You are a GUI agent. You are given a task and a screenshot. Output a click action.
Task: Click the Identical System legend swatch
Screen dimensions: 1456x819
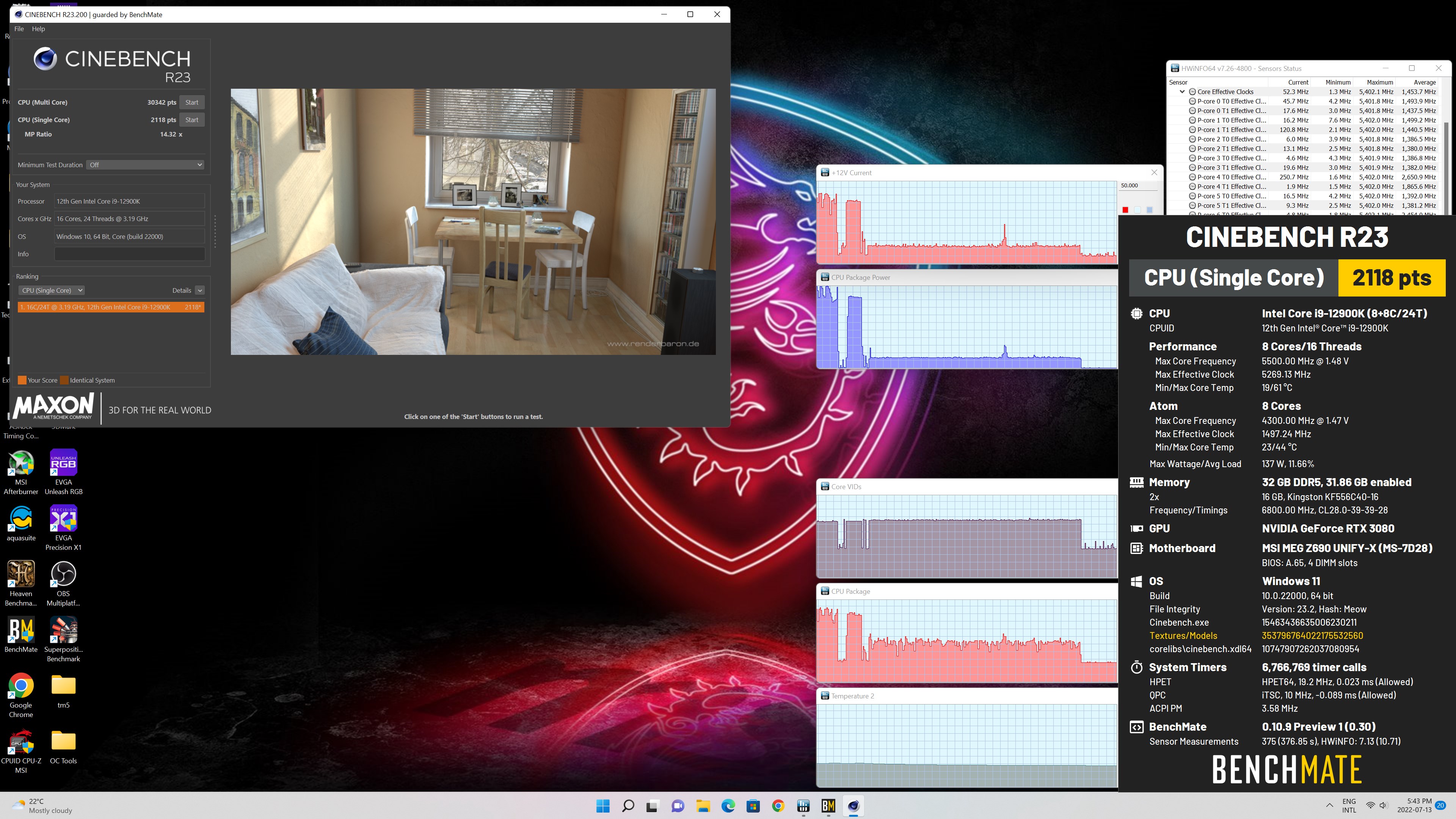click(64, 380)
